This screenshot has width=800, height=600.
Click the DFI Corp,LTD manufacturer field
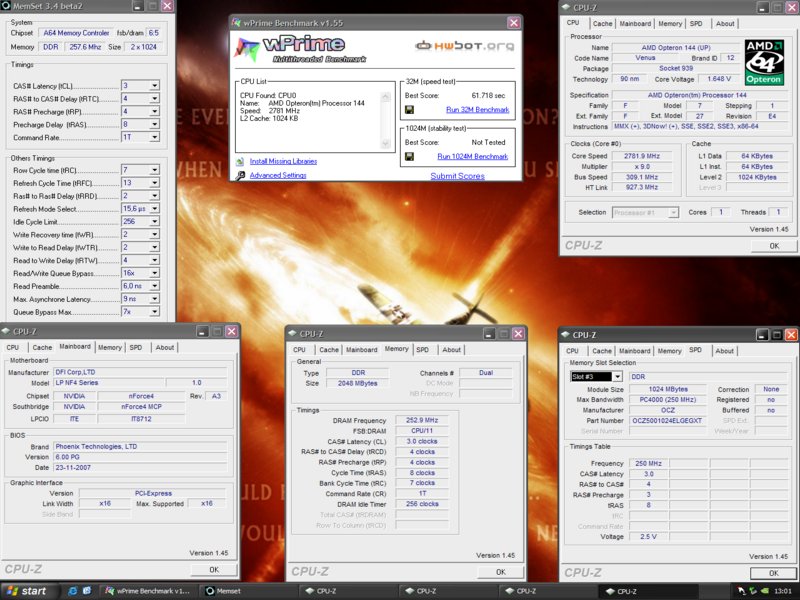[140, 372]
